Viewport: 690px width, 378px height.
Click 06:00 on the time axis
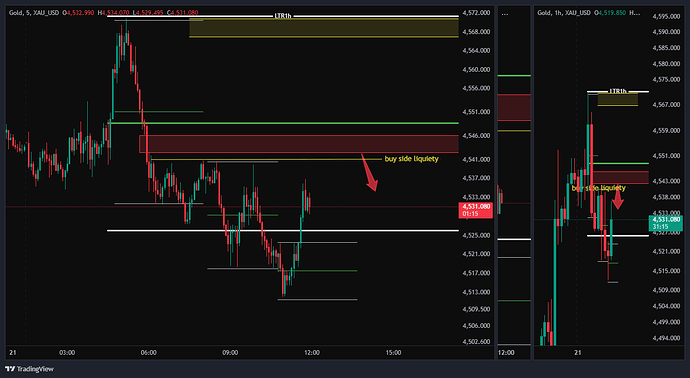pyautogui.click(x=149, y=353)
